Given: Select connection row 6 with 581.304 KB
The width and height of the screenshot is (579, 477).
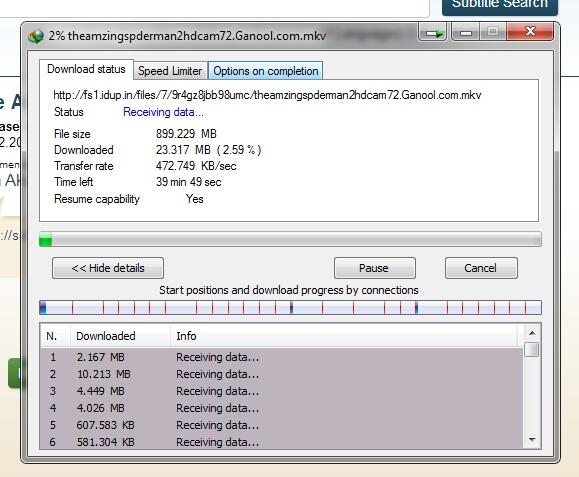Looking at the screenshot, I should tap(282, 442).
